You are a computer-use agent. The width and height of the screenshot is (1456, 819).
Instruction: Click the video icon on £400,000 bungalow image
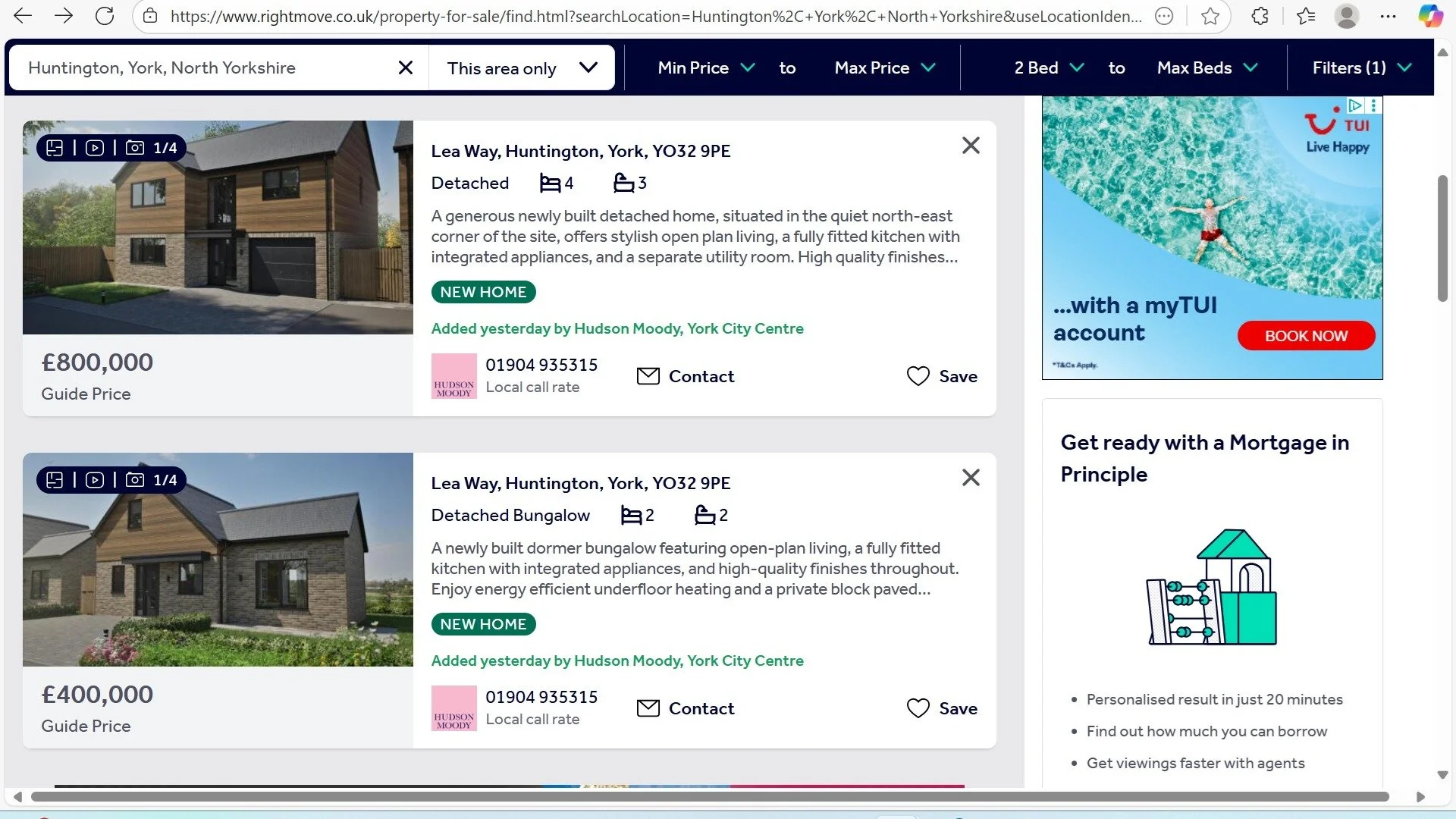pos(95,480)
